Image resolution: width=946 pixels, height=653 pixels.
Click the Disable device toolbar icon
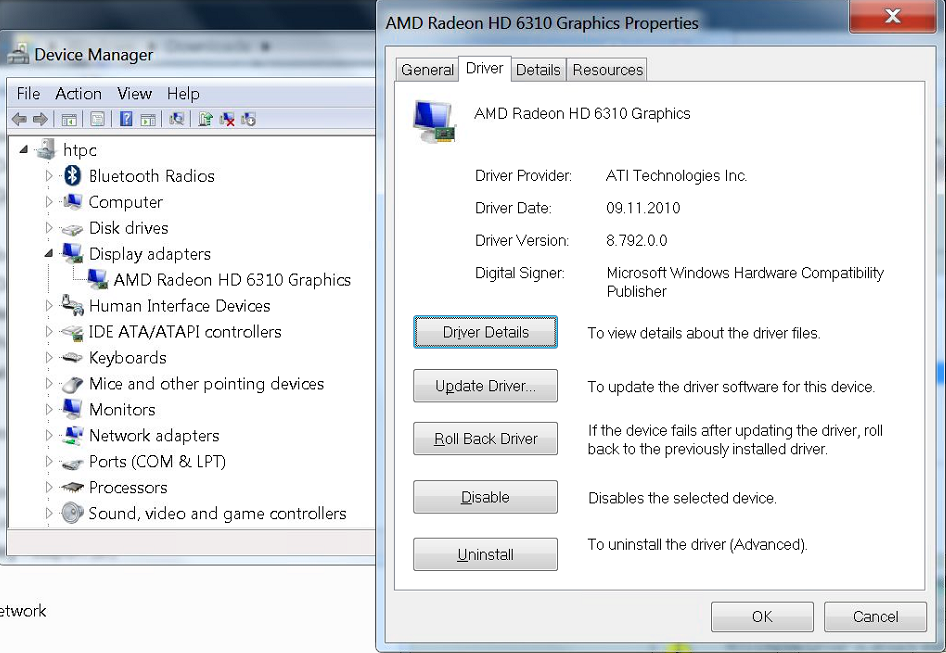[249, 119]
